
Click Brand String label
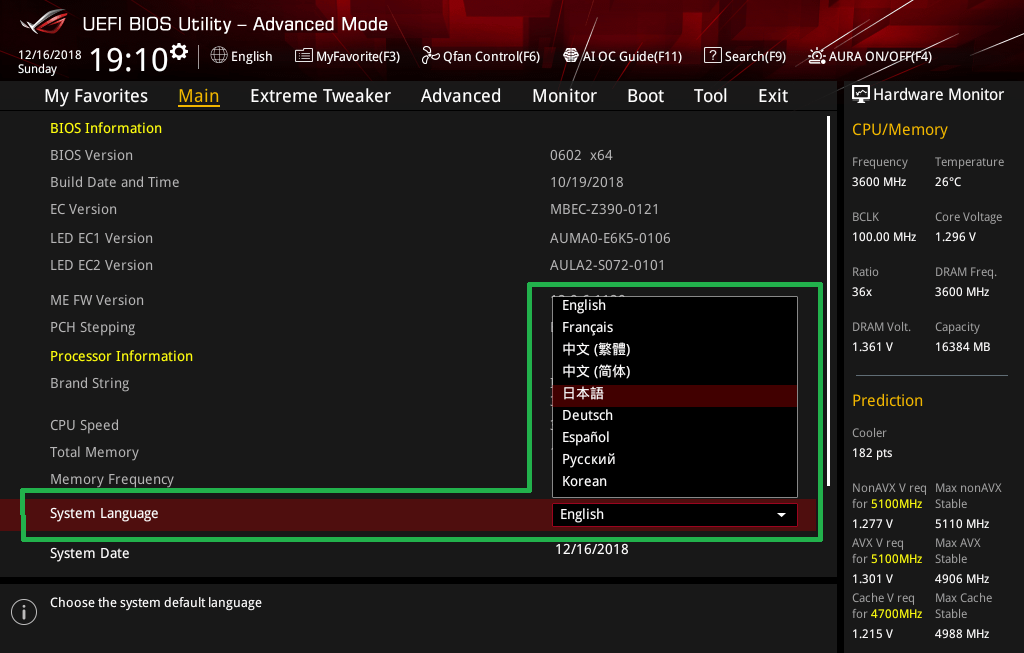point(89,383)
